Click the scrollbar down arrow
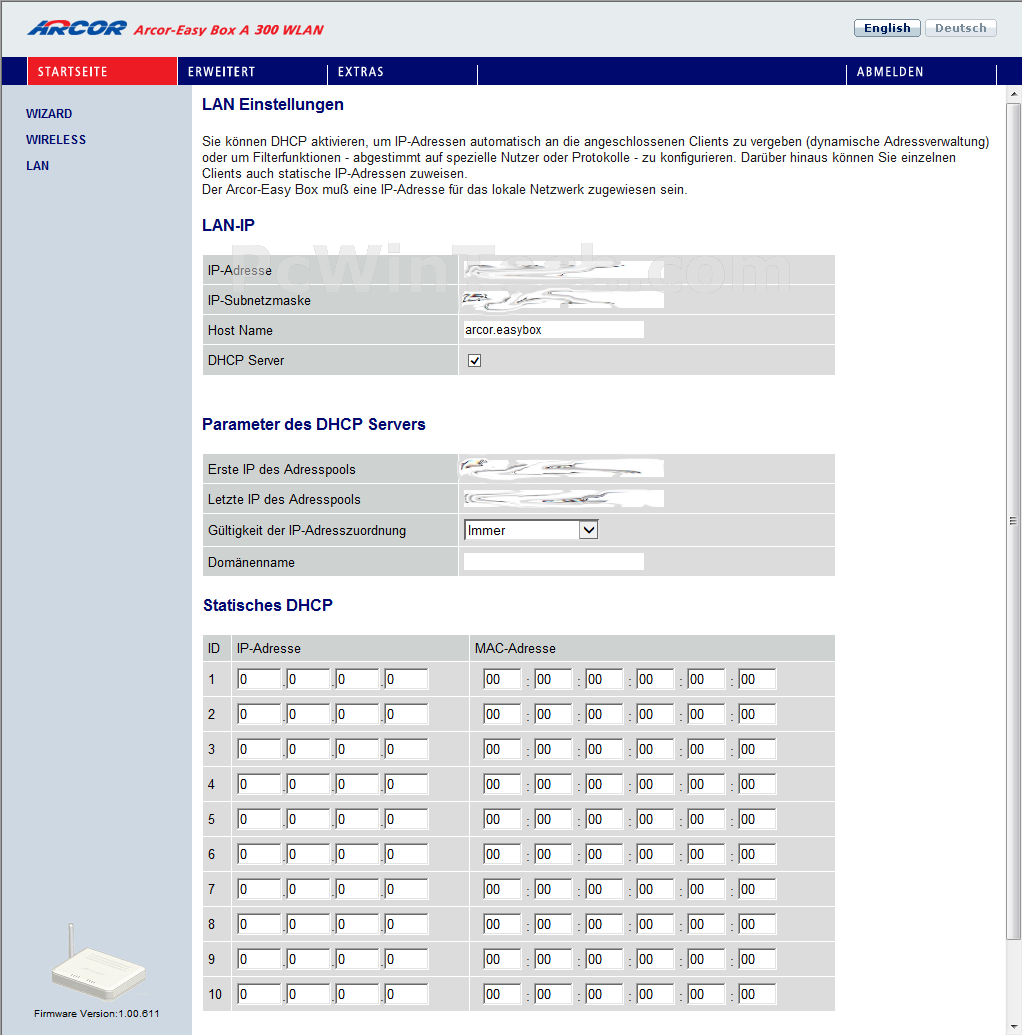This screenshot has height=1035, width=1022. point(1013,1028)
